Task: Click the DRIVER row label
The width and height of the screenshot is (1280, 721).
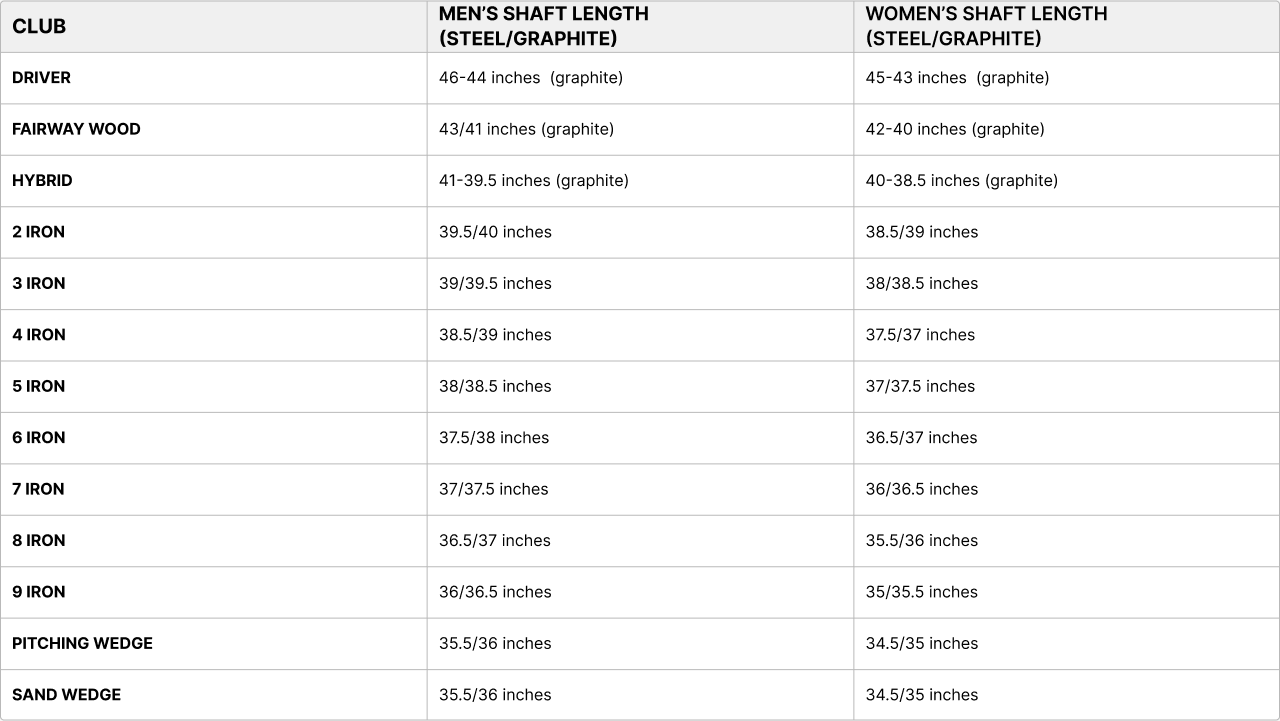Action: 42,78
